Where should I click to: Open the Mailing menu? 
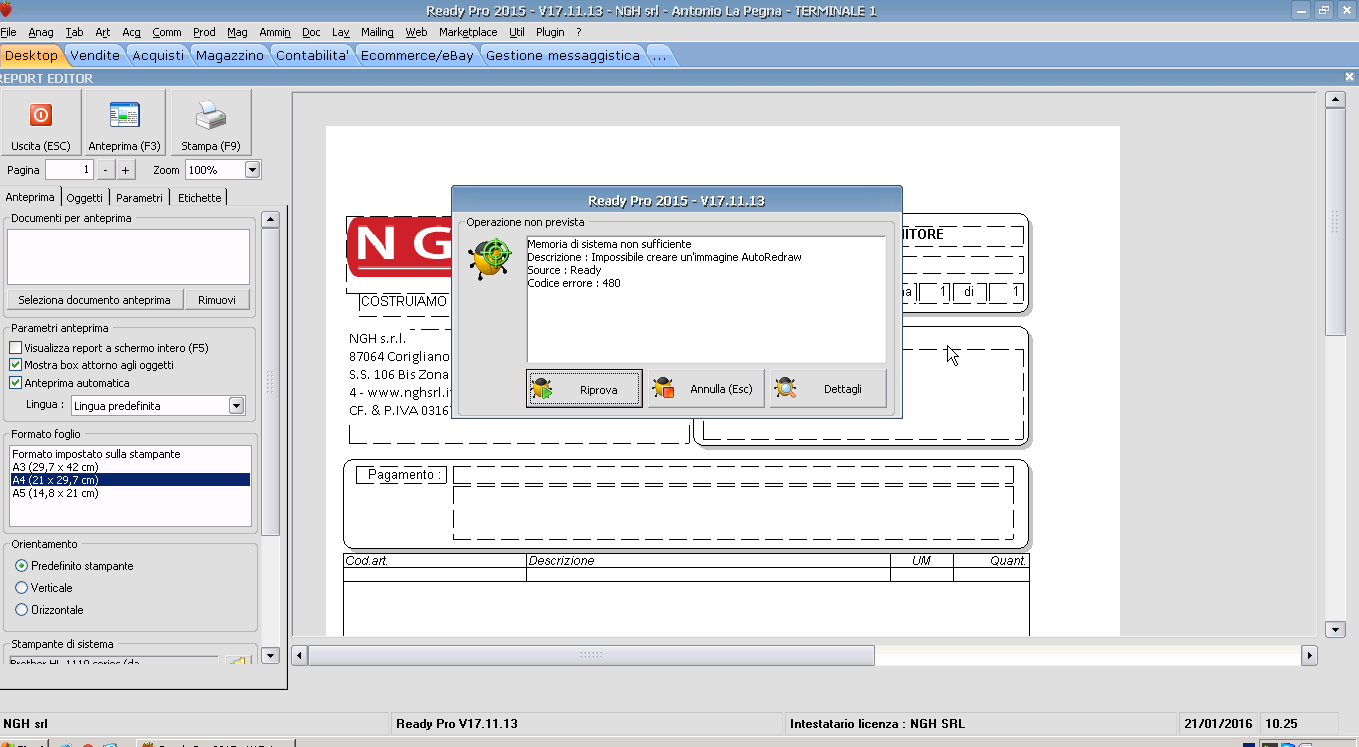(377, 32)
